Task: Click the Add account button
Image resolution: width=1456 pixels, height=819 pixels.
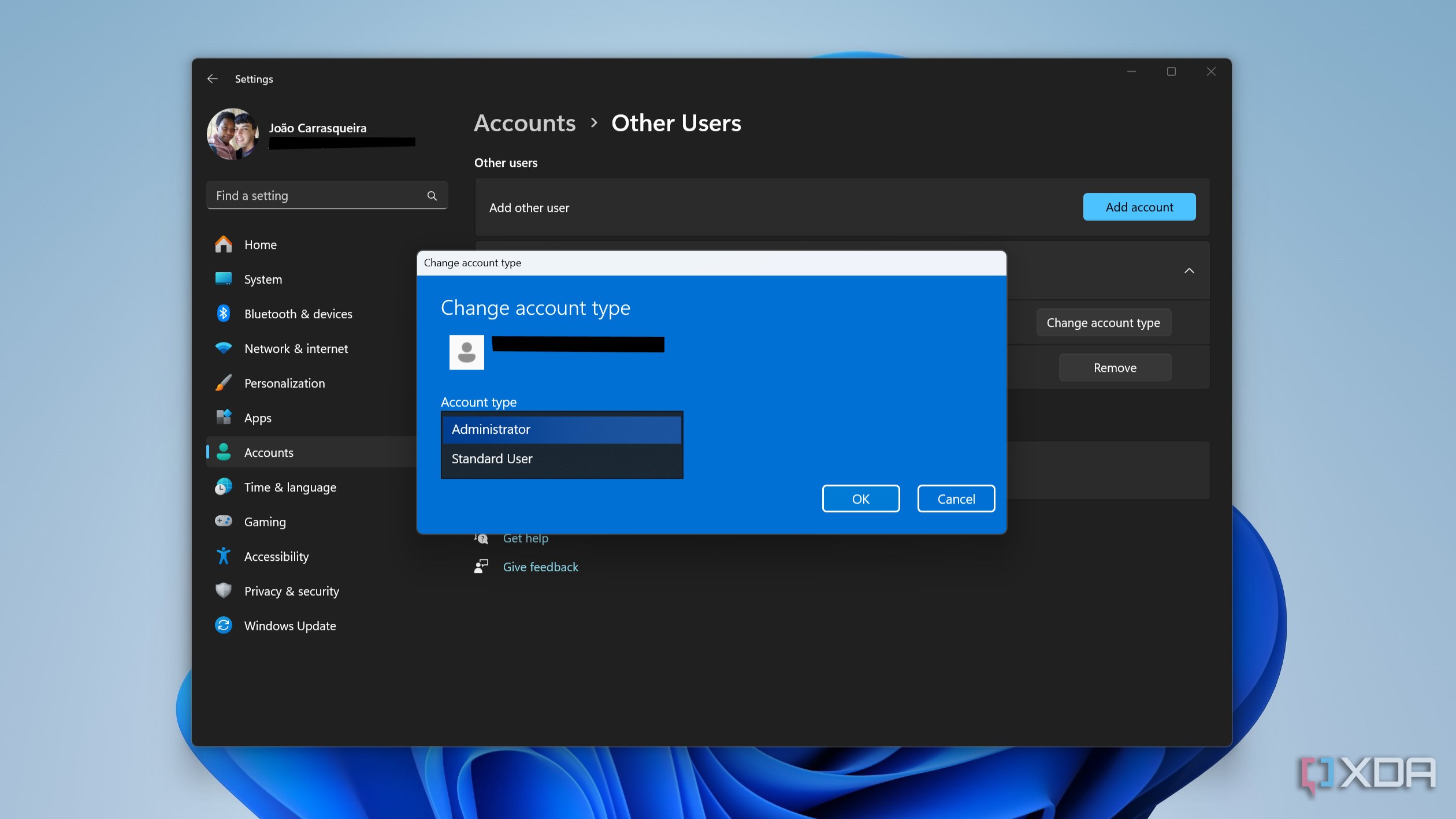Action: pos(1139,207)
